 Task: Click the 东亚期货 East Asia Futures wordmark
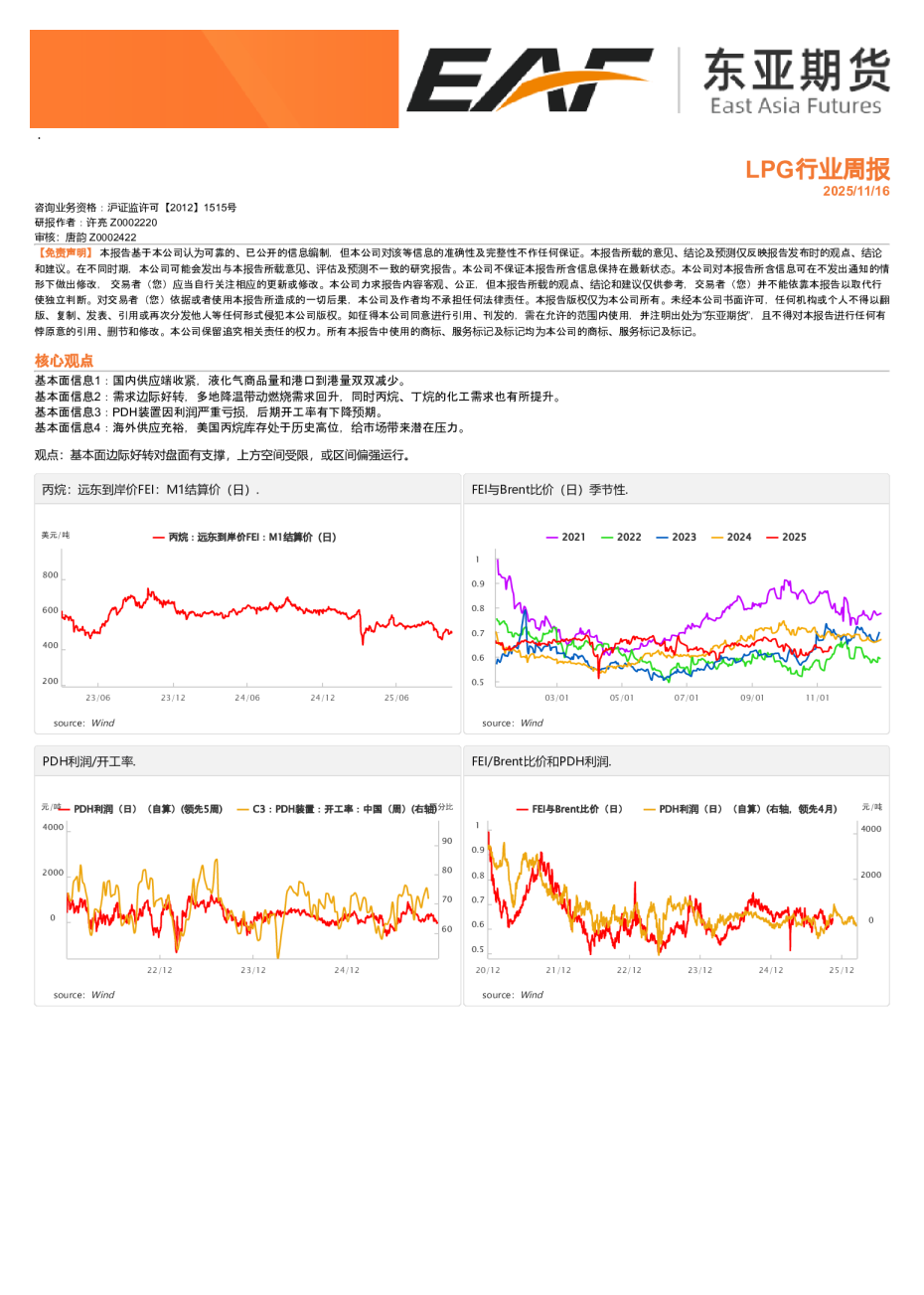(796, 81)
